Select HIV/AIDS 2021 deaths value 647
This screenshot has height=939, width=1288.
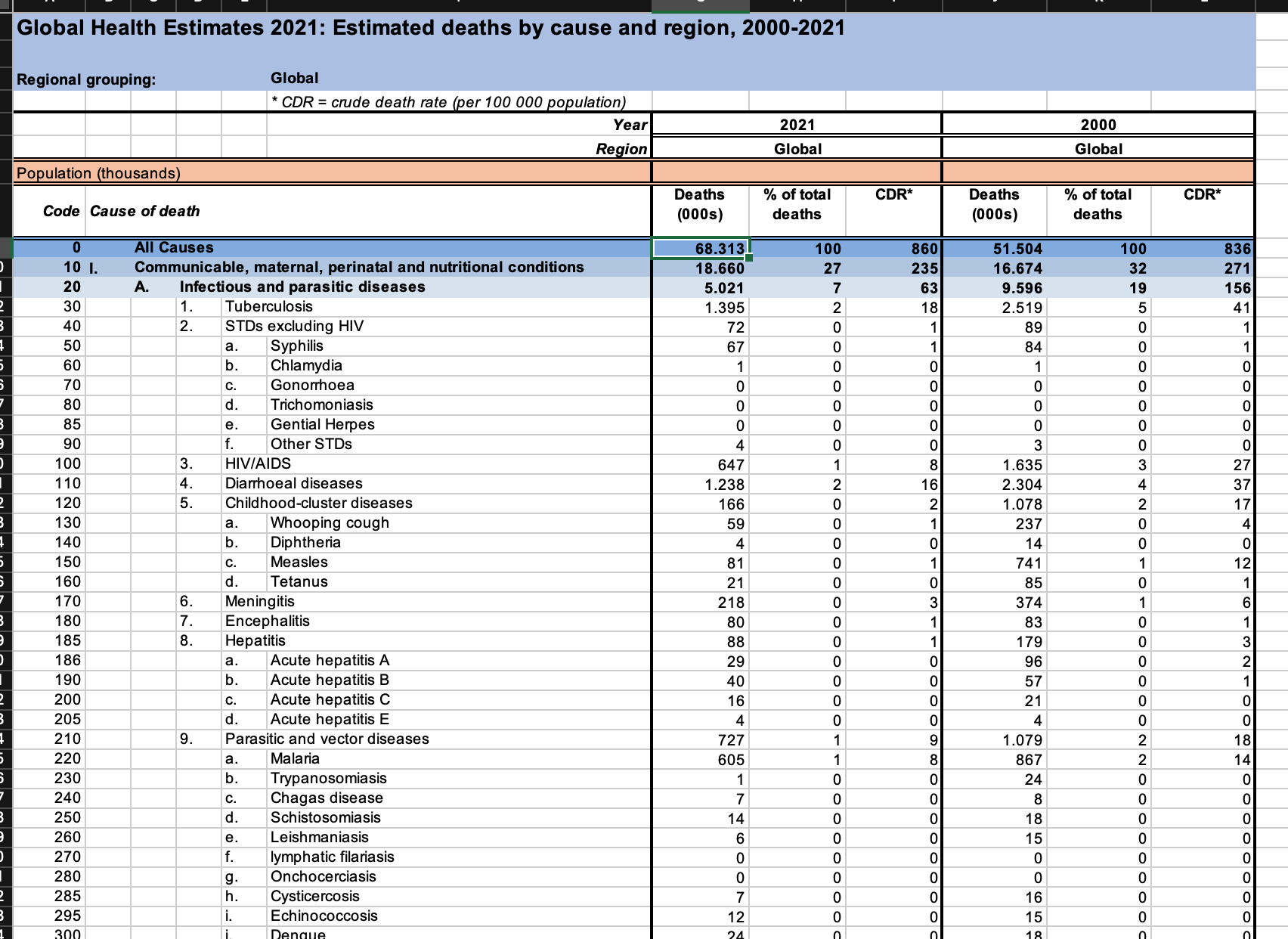[731, 465]
